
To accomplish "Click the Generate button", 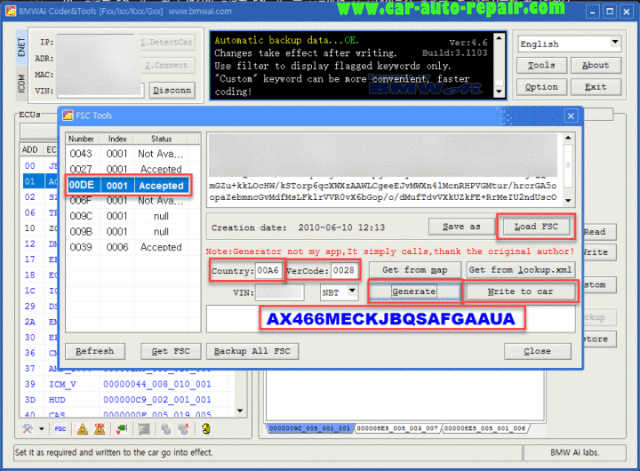I will (x=415, y=291).
